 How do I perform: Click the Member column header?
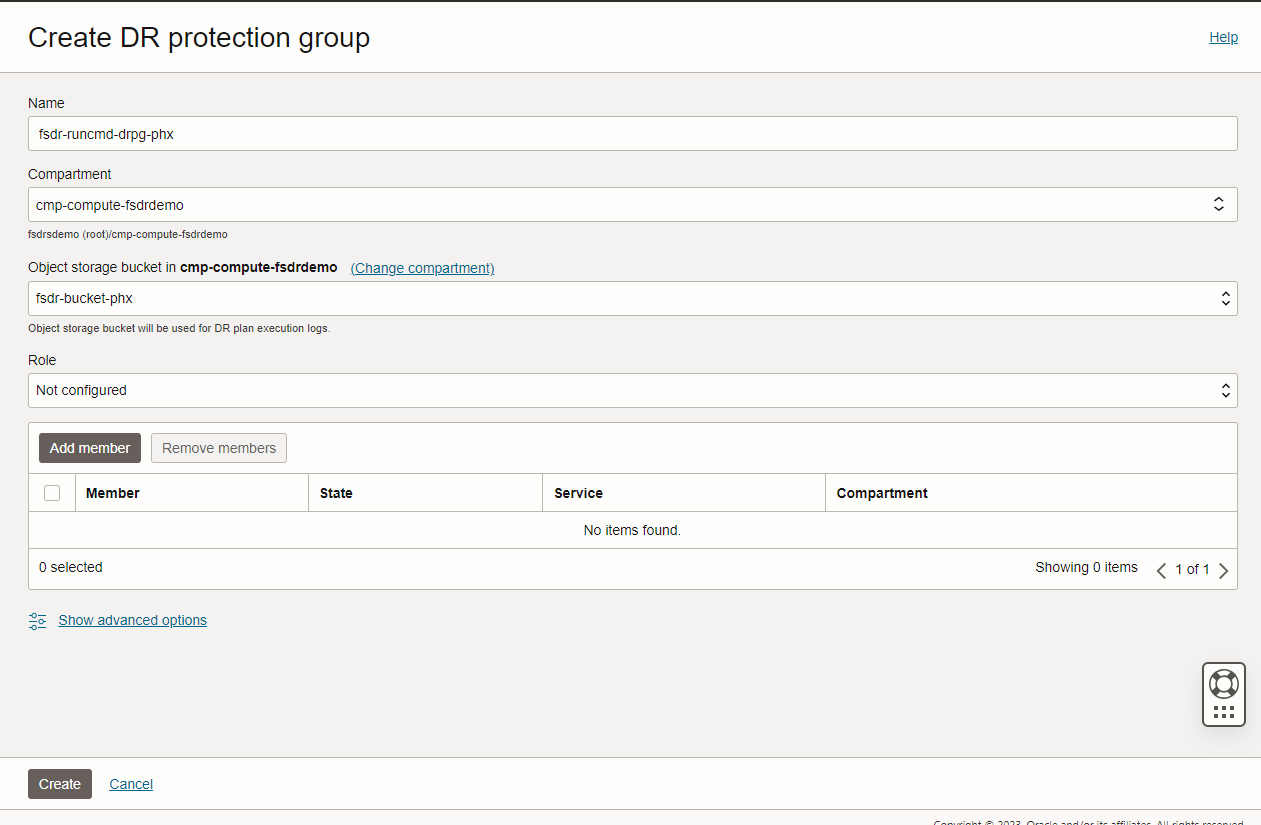click(x=113, y=493)
